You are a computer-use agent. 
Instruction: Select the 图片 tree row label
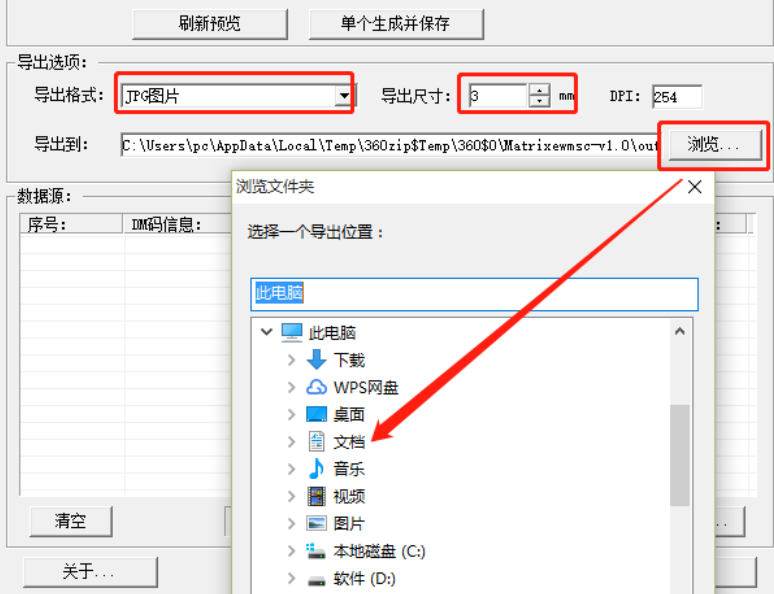click(x=349, y=523)
